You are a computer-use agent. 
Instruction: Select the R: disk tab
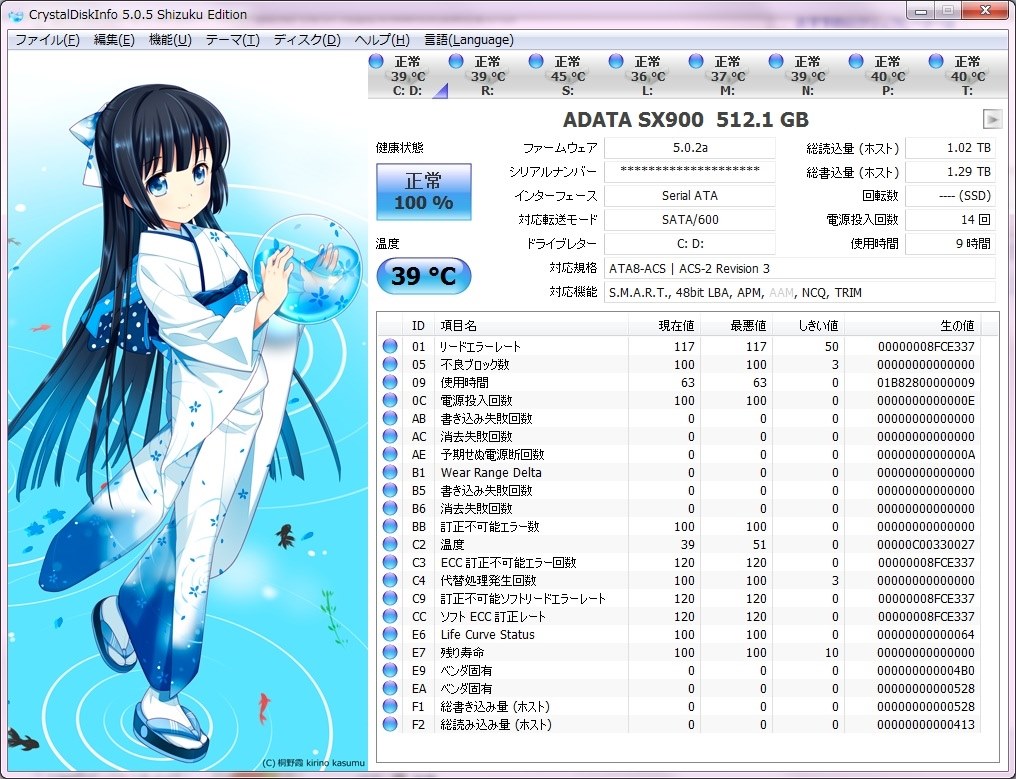tap(487, 76)
